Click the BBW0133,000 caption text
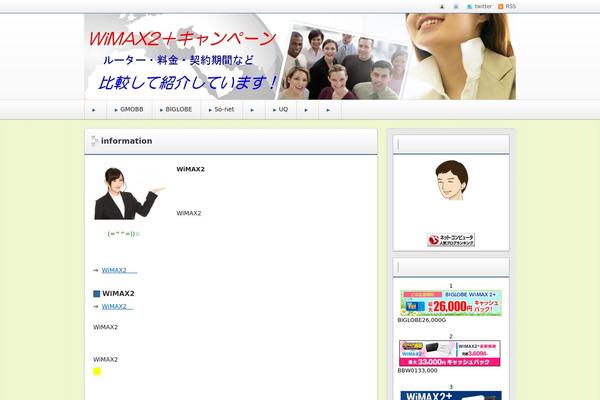The image size is (600, 400). [x=417, y=371]
